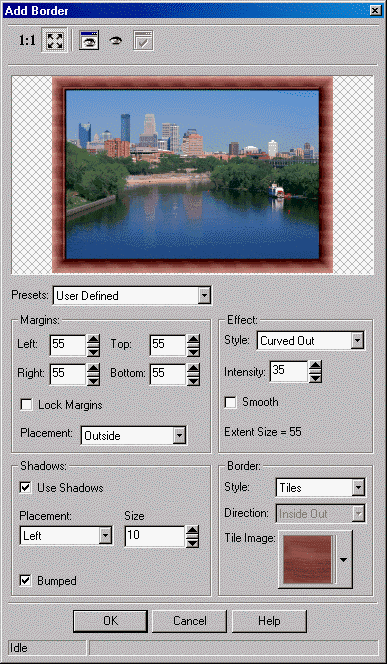
Task: Close the Add Border dialog
Action: pyautogui.click(x=375, y=11)
